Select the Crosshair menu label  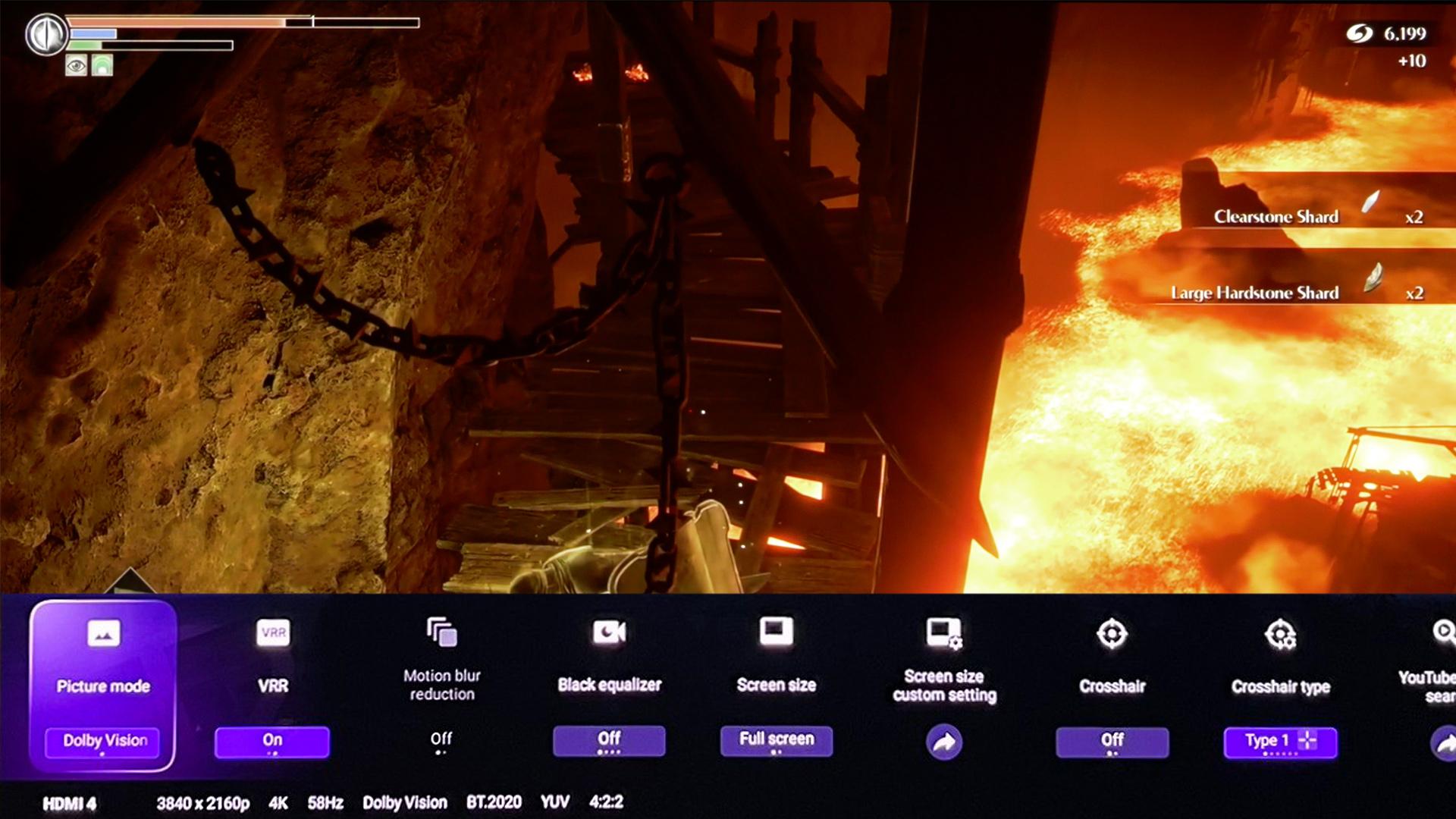click(1112, 686)
